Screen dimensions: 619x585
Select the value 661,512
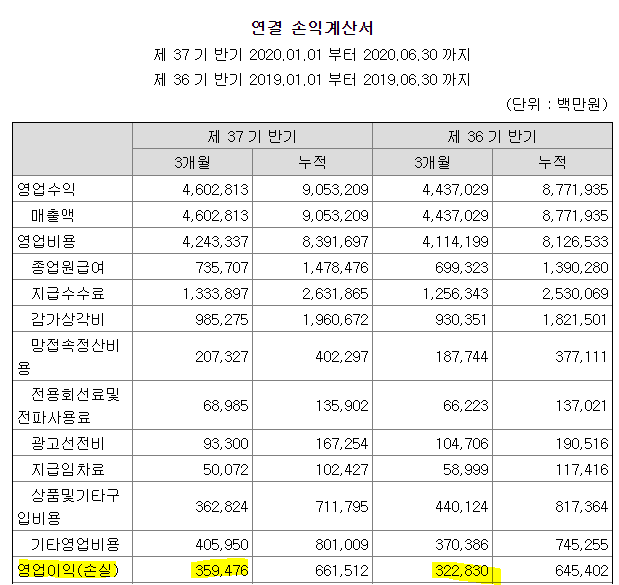(x=342, y=570)
